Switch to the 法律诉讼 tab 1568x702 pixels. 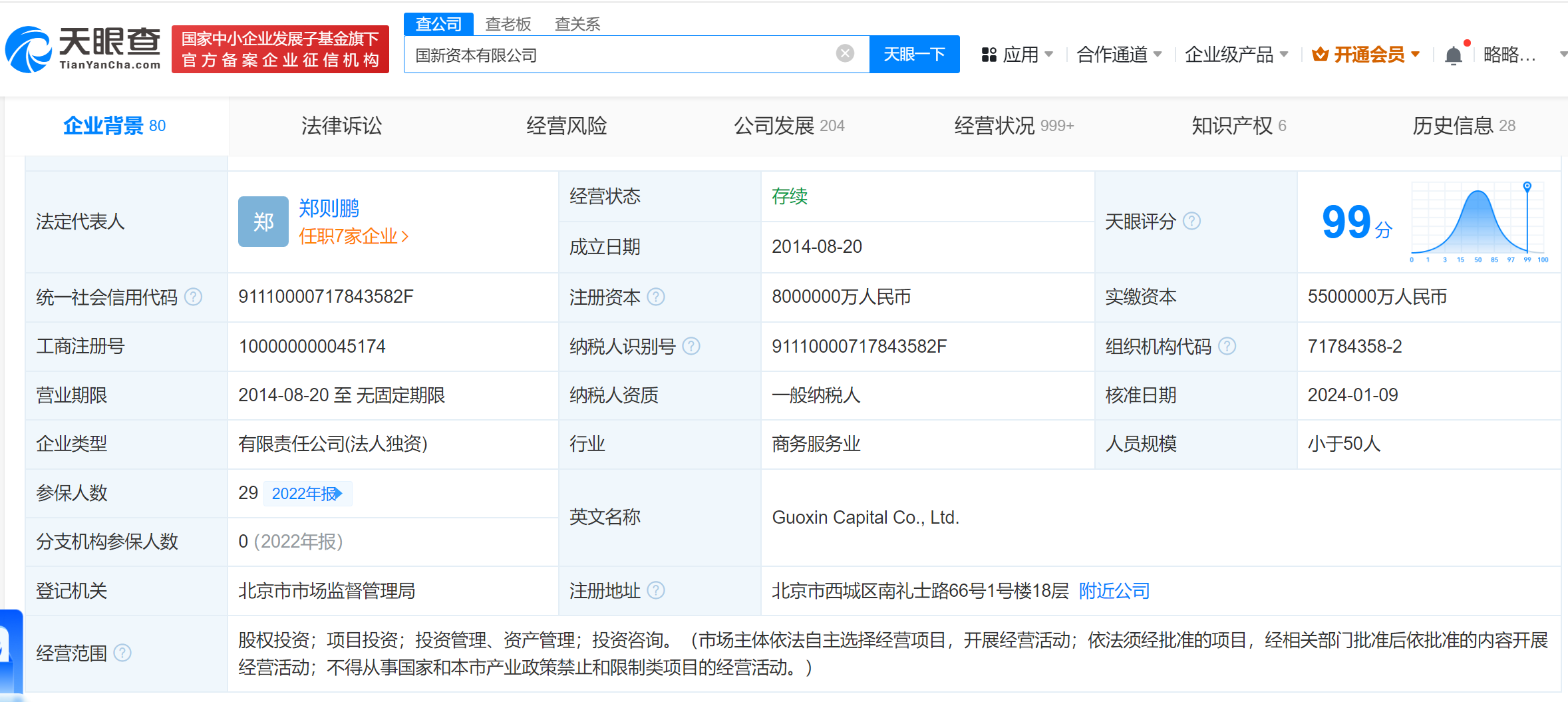341,126
